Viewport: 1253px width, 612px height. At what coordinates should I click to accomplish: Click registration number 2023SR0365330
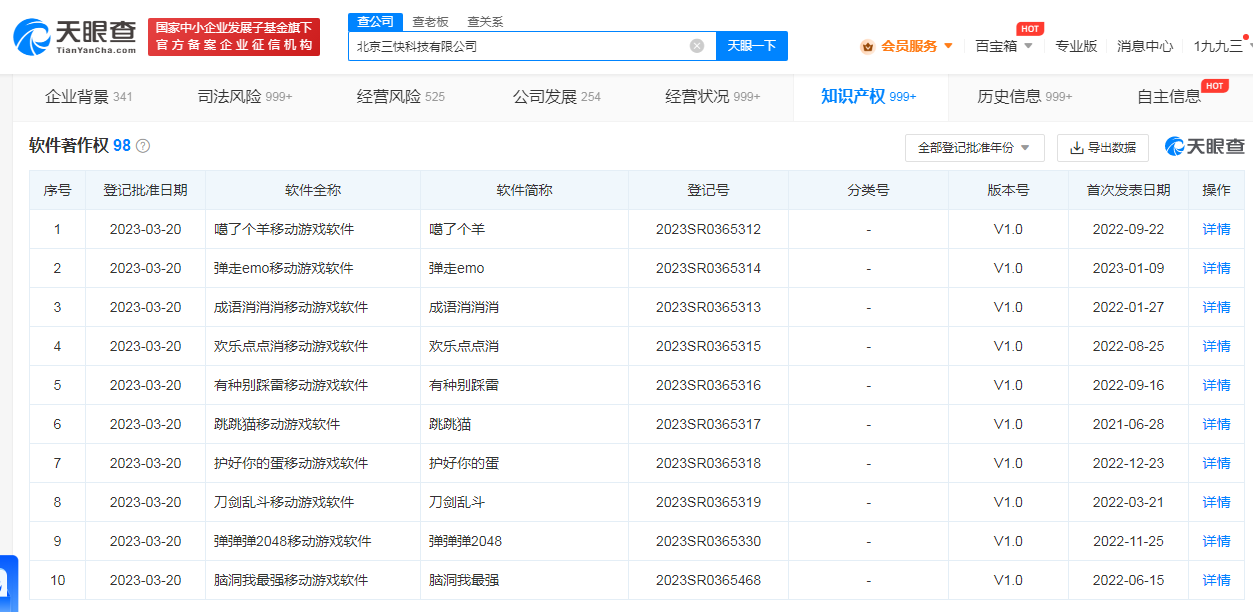coord(708,541)
